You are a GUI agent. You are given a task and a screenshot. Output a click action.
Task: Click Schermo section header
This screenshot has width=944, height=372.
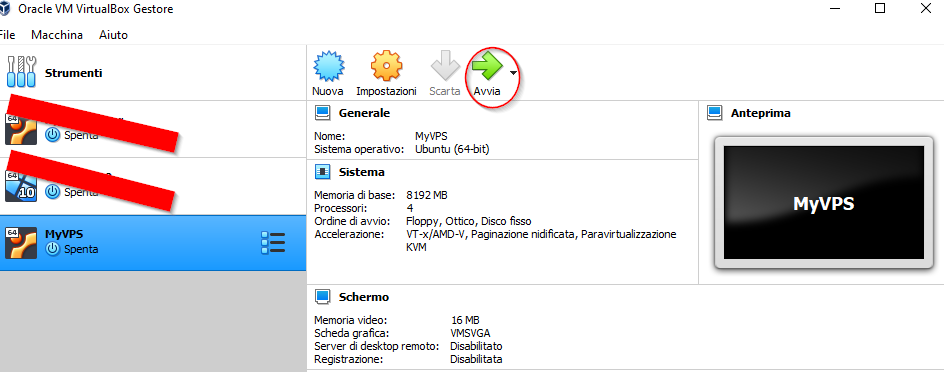(x=364, y=297)
